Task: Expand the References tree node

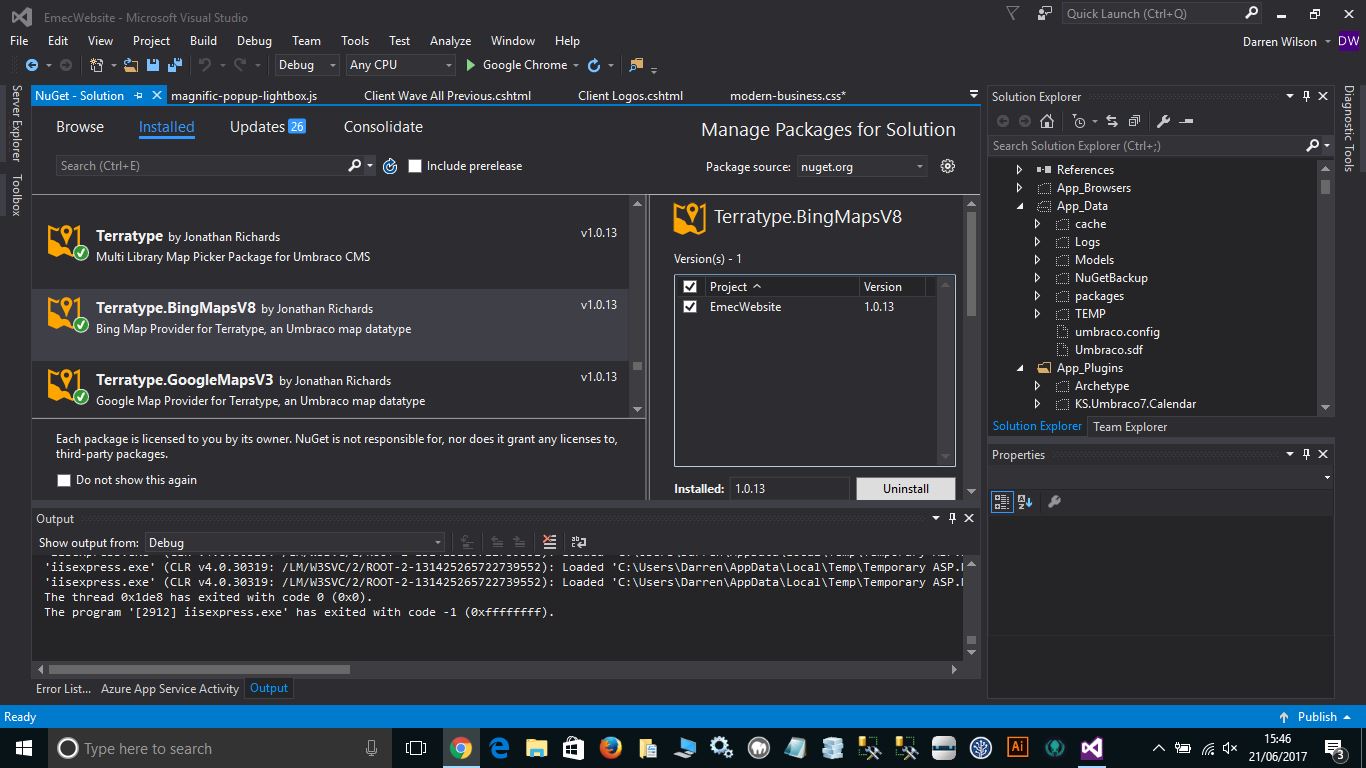Action: (1019, 170)
